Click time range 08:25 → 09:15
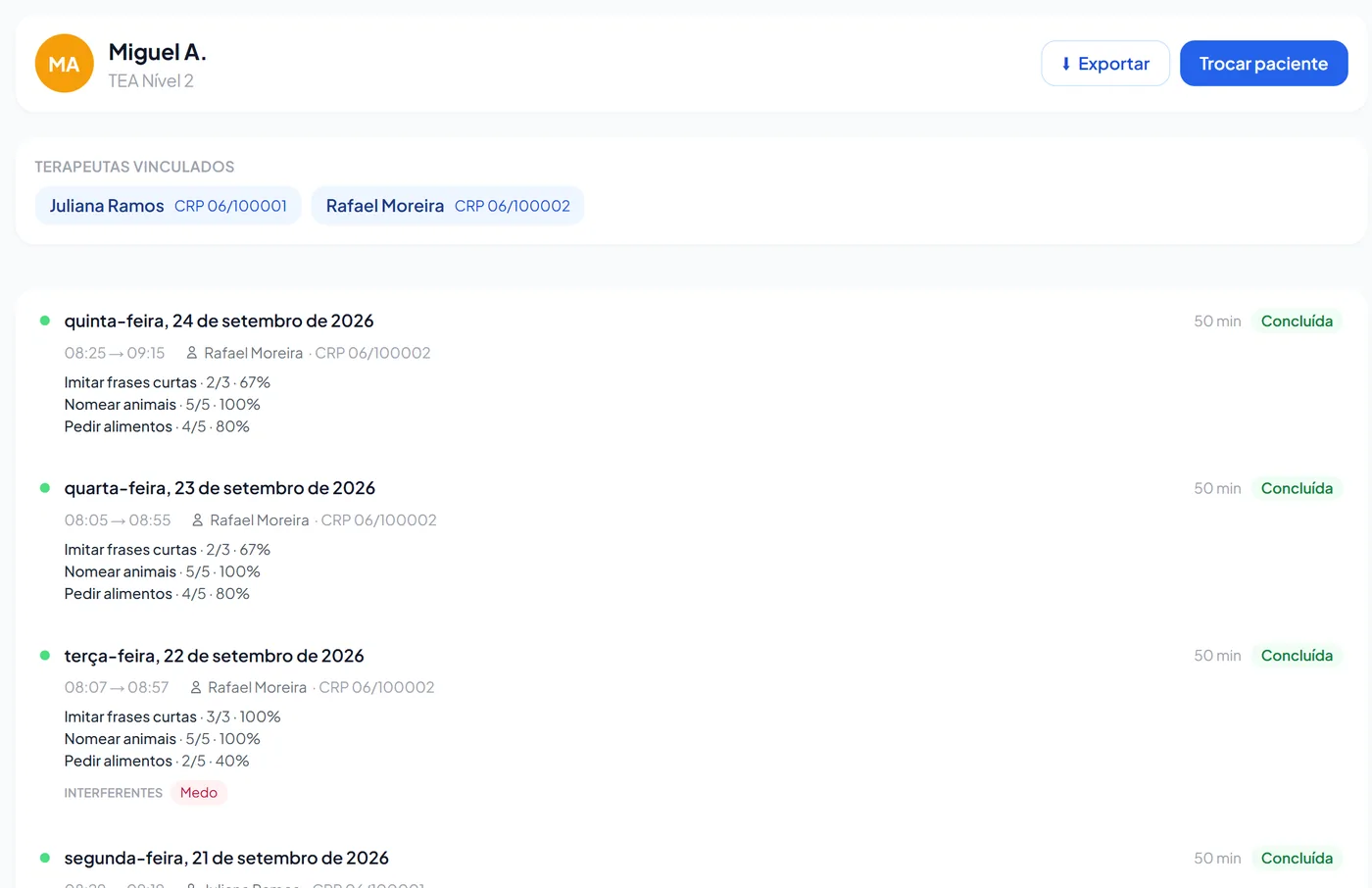 click(x=115, y=353)
